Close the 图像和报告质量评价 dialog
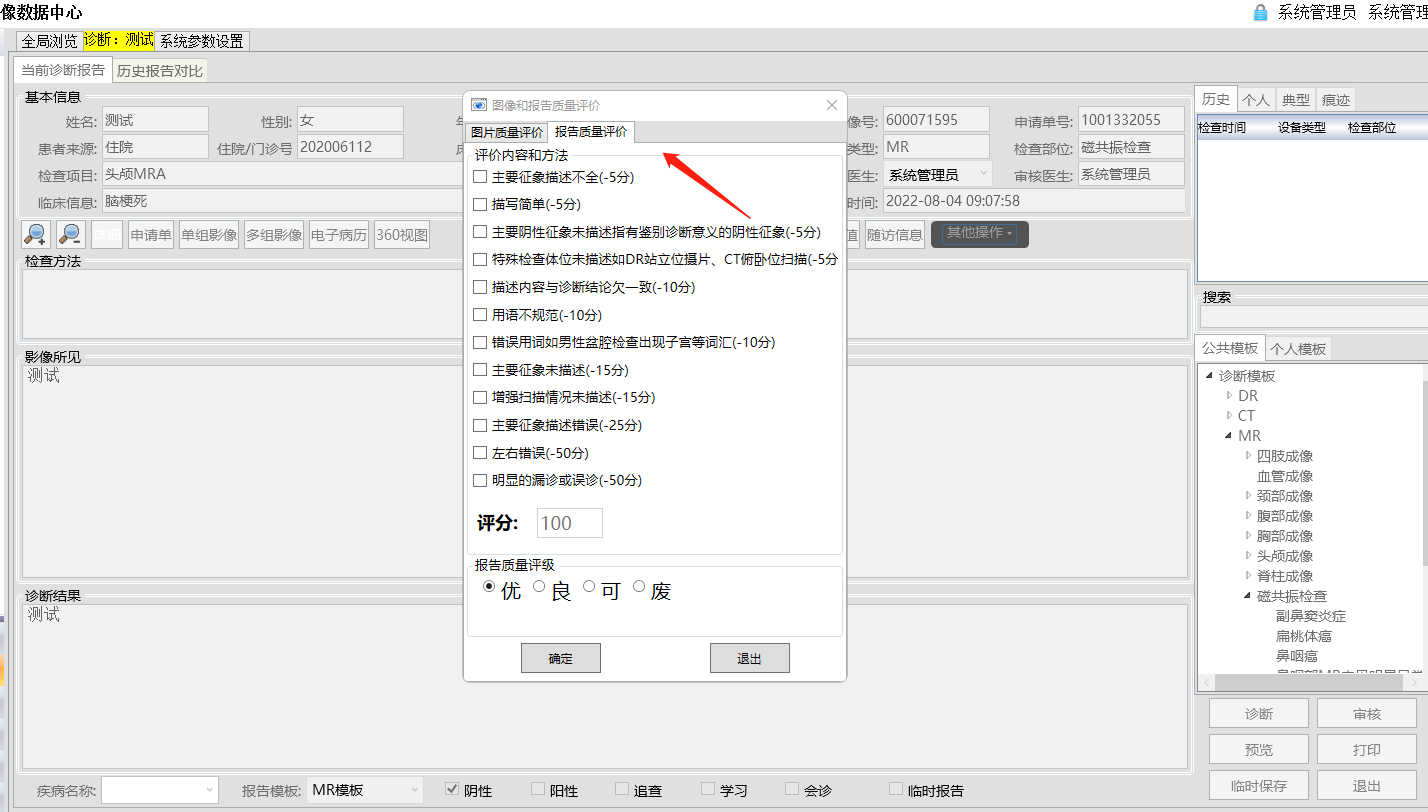 click(832, 105)
